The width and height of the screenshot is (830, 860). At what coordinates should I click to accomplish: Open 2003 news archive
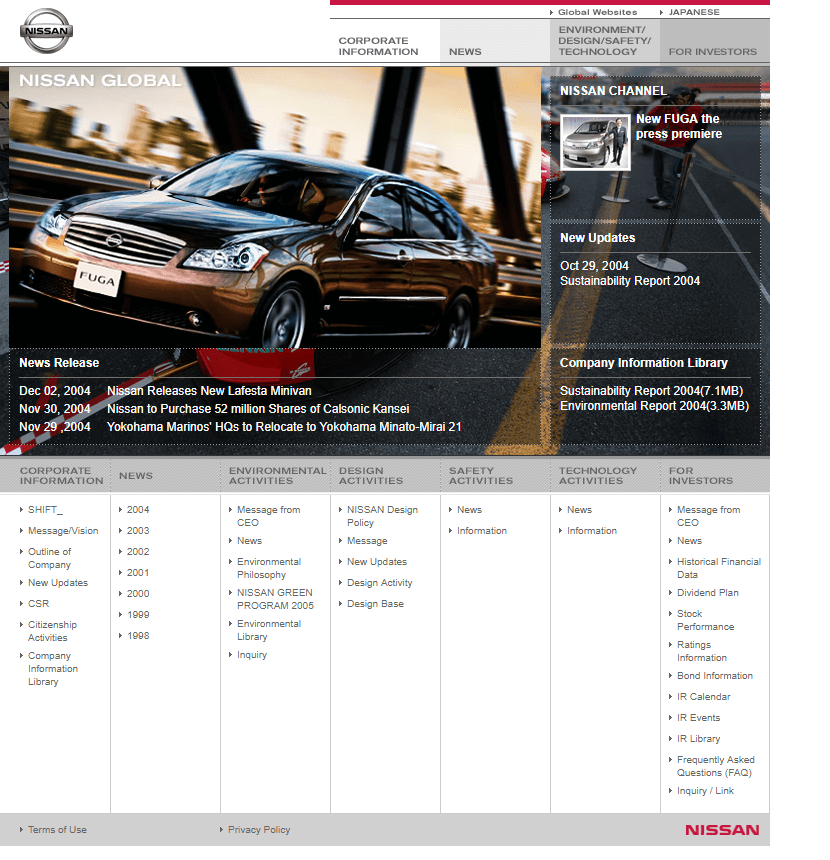pos(138,530)
